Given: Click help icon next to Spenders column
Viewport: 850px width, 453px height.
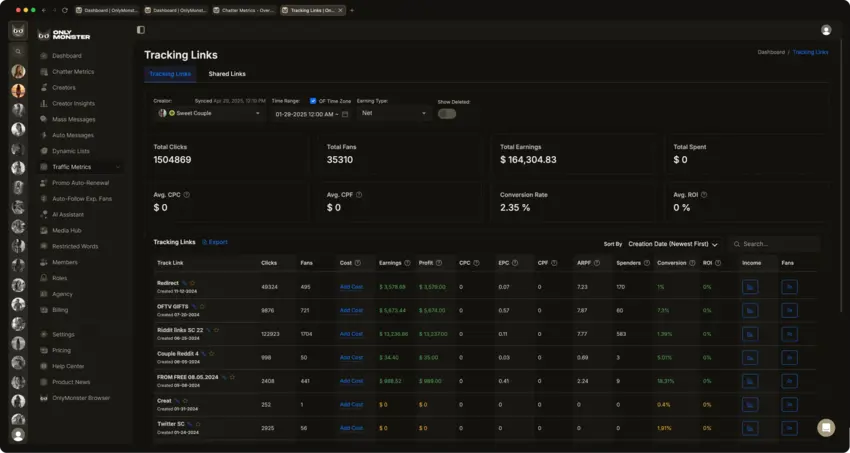Looking at the screenshot, I should click(x=647, y=263).
